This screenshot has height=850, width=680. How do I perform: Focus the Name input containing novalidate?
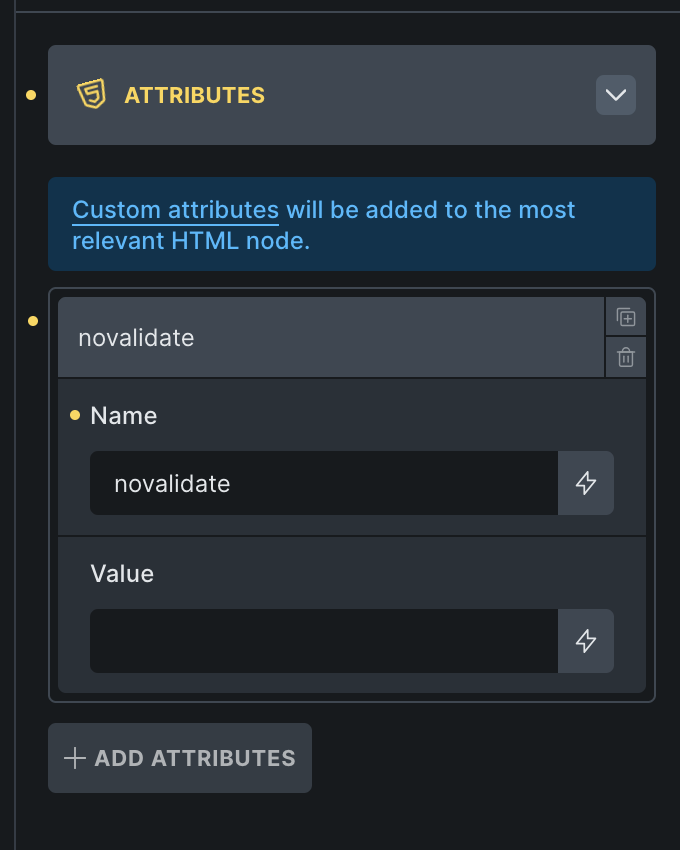click(x=323, y=483)
